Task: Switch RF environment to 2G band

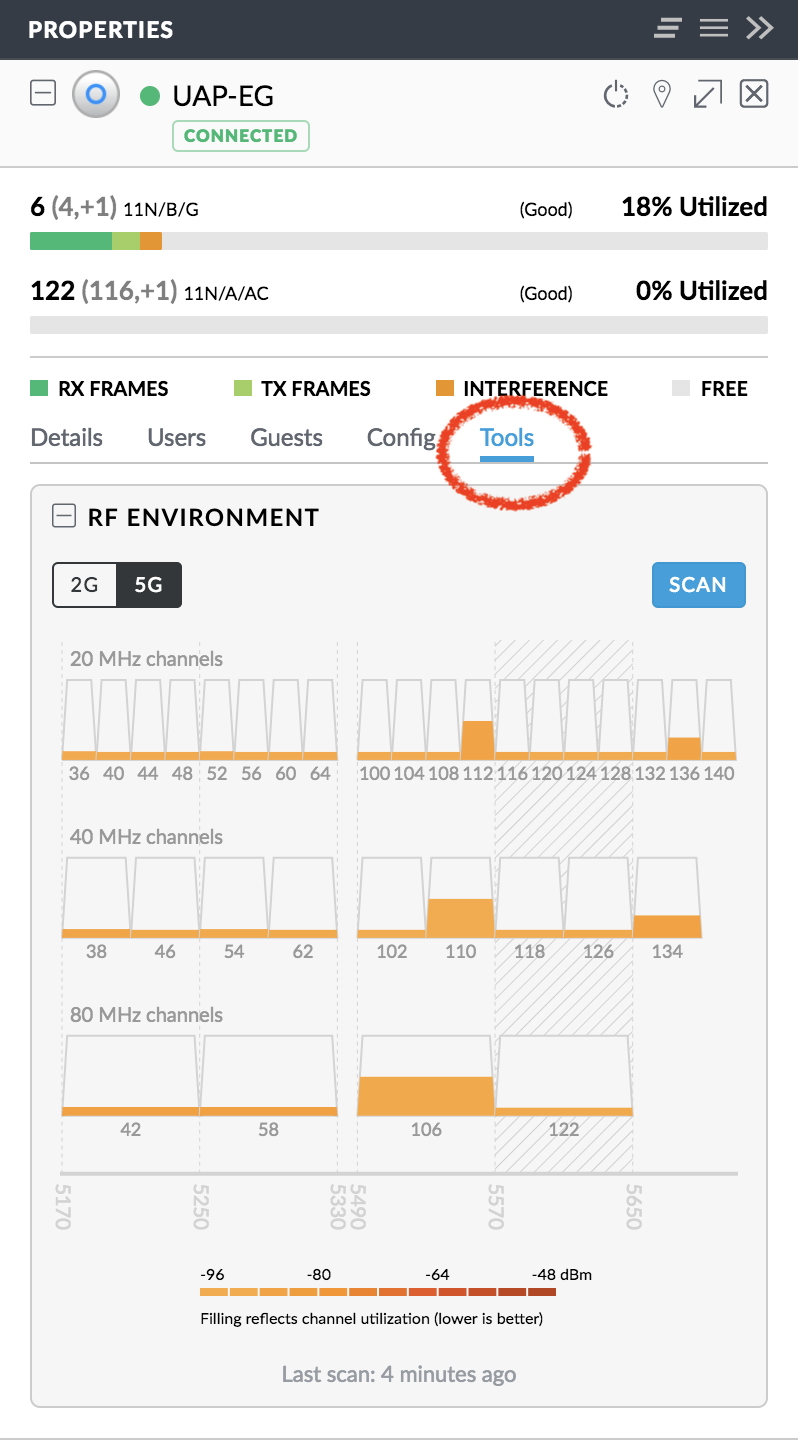Action: [x=85, y=585]
